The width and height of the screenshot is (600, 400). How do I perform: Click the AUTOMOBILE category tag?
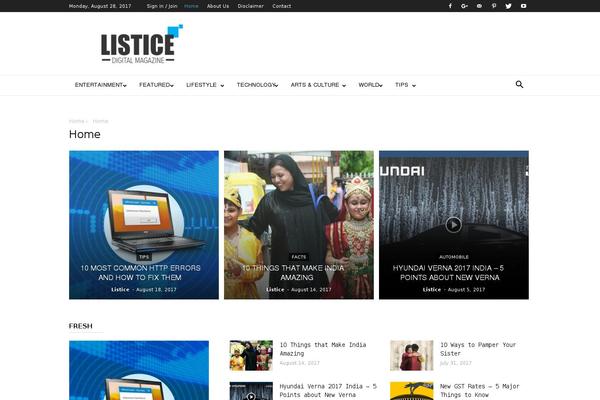tap(454, 257)
